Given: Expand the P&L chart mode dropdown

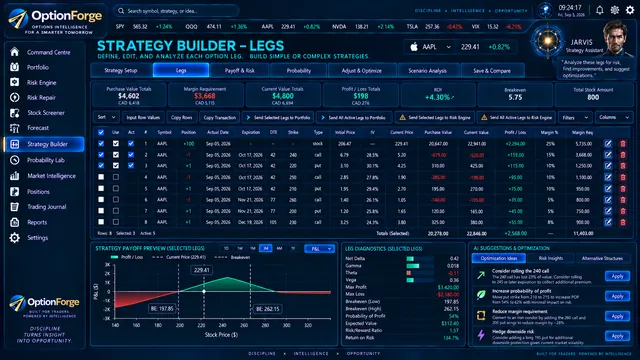Looking at the screenshot, I should (x=319, y=249).
